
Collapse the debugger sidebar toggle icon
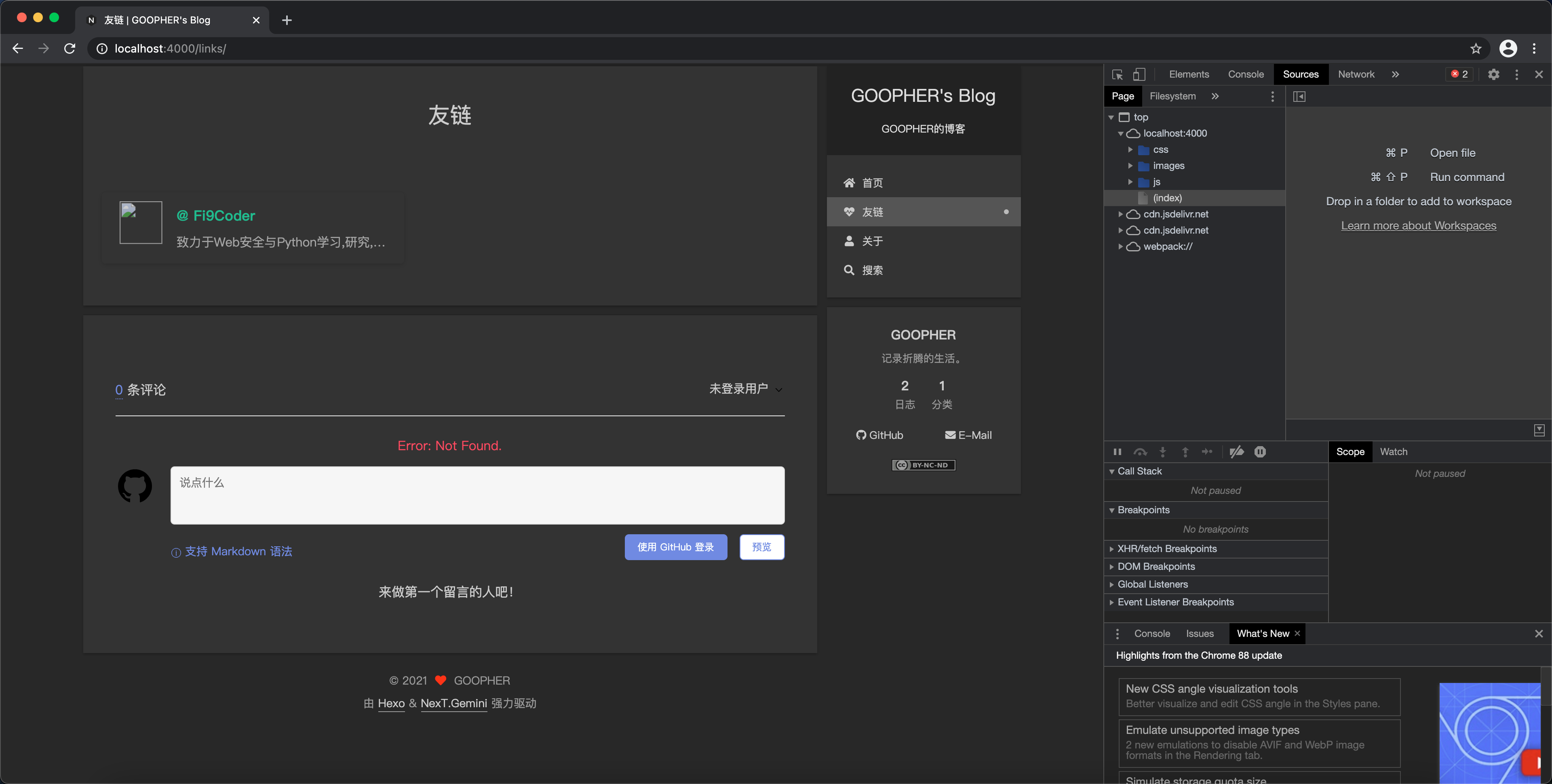(x=1539, y=430)
